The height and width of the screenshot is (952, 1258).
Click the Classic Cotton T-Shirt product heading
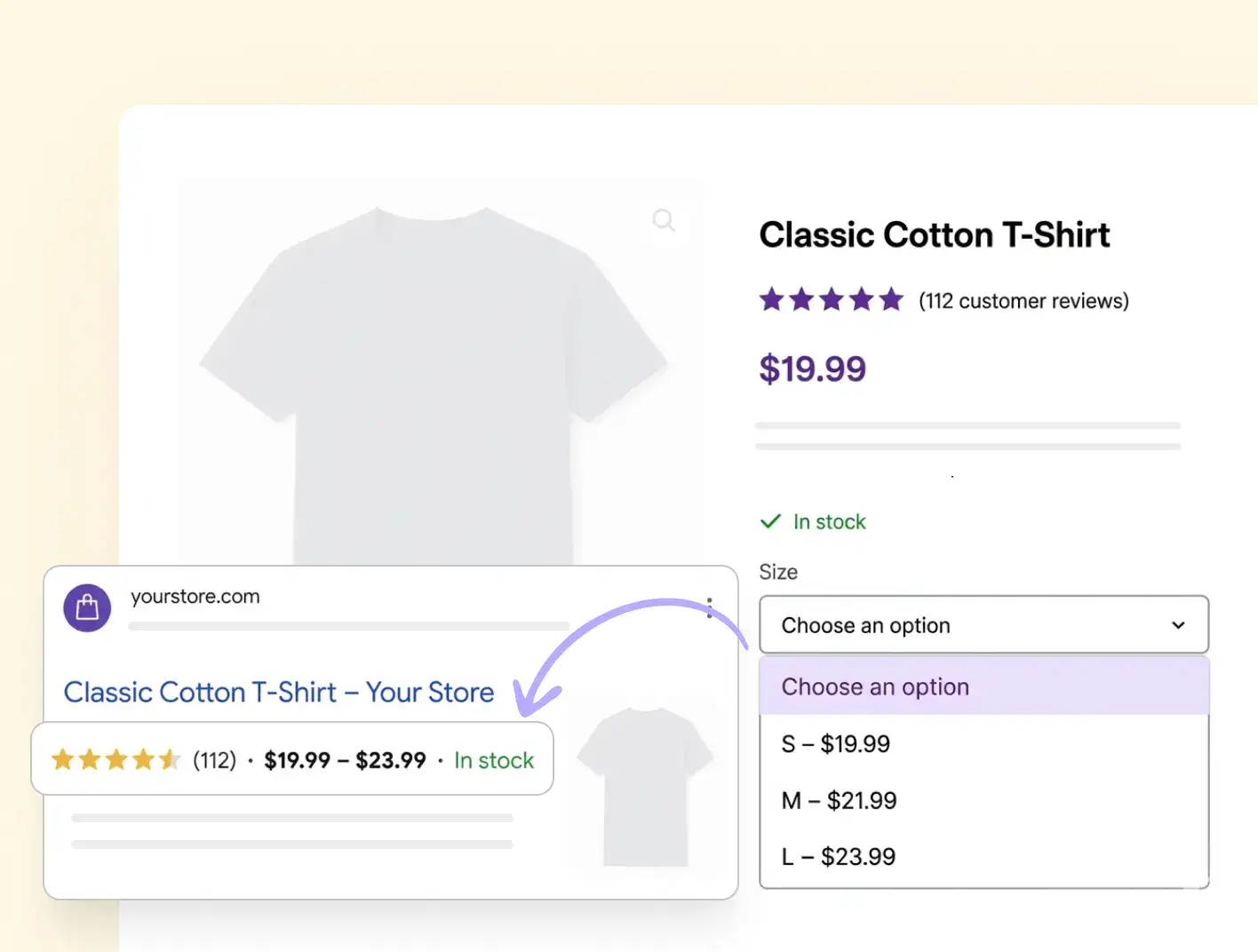935,235
